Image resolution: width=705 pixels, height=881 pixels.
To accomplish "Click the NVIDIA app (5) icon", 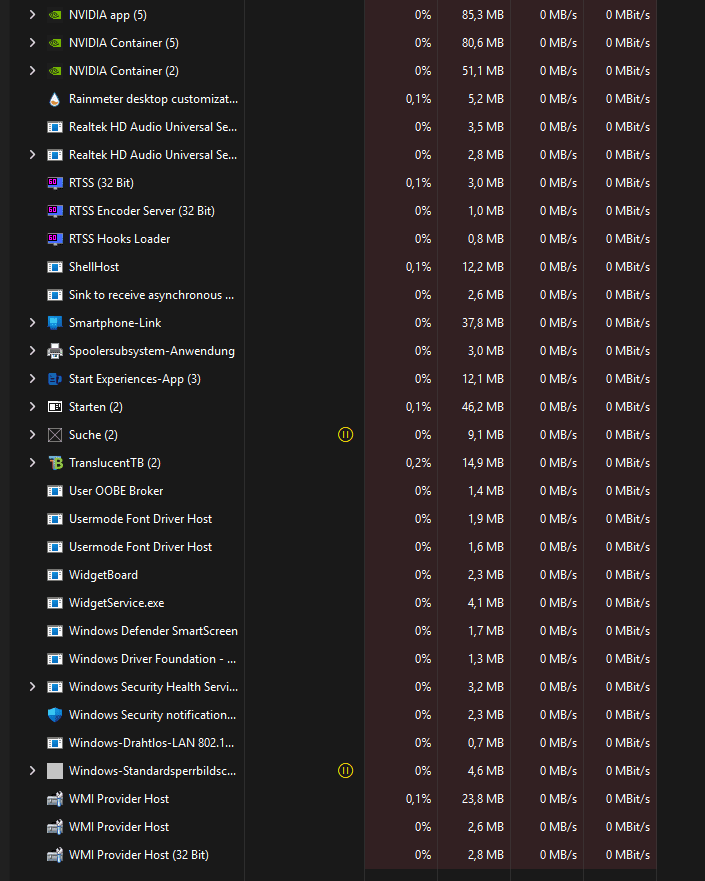I will [54, 15].
